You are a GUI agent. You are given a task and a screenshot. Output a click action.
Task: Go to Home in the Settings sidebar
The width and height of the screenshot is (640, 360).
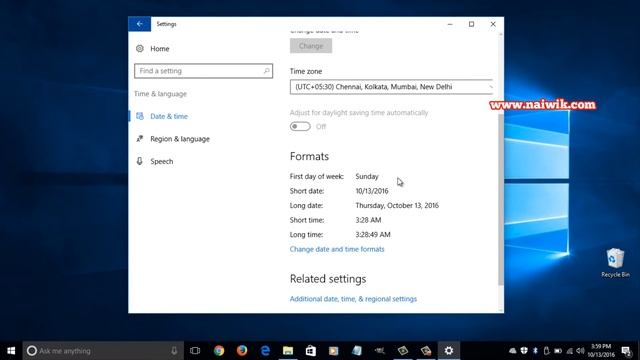160,49
